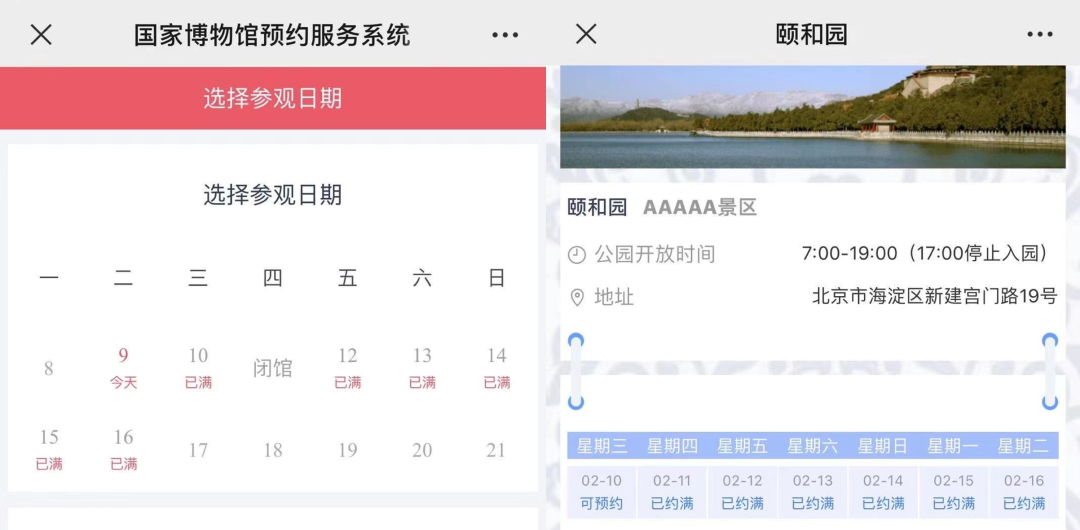1080x530 pixels.
Task: Select date 10 marked 已满
Action: (x=198, y=368)
